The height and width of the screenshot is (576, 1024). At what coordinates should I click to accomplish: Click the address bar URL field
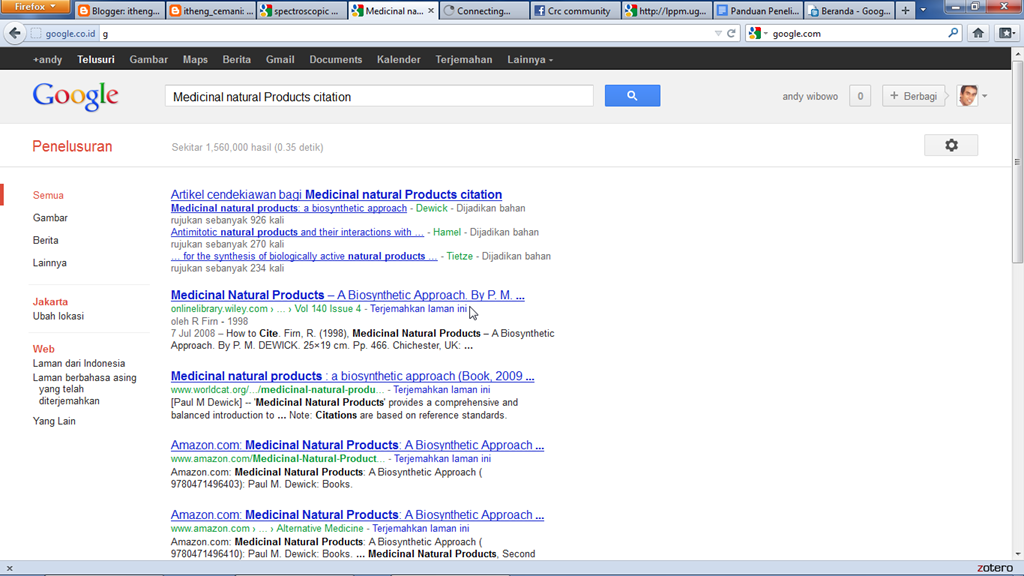405,33
